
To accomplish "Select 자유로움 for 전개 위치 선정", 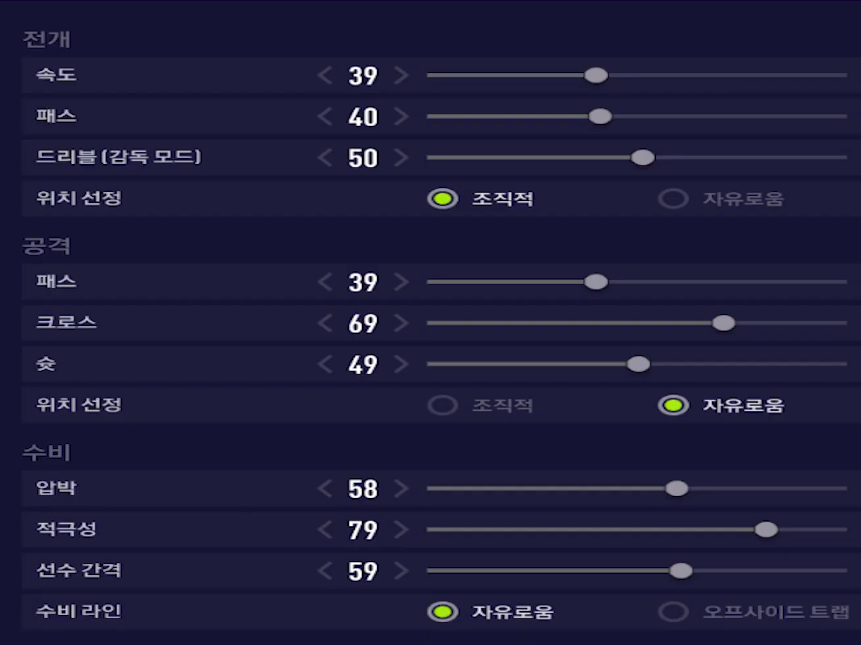I will pos(673,199).
